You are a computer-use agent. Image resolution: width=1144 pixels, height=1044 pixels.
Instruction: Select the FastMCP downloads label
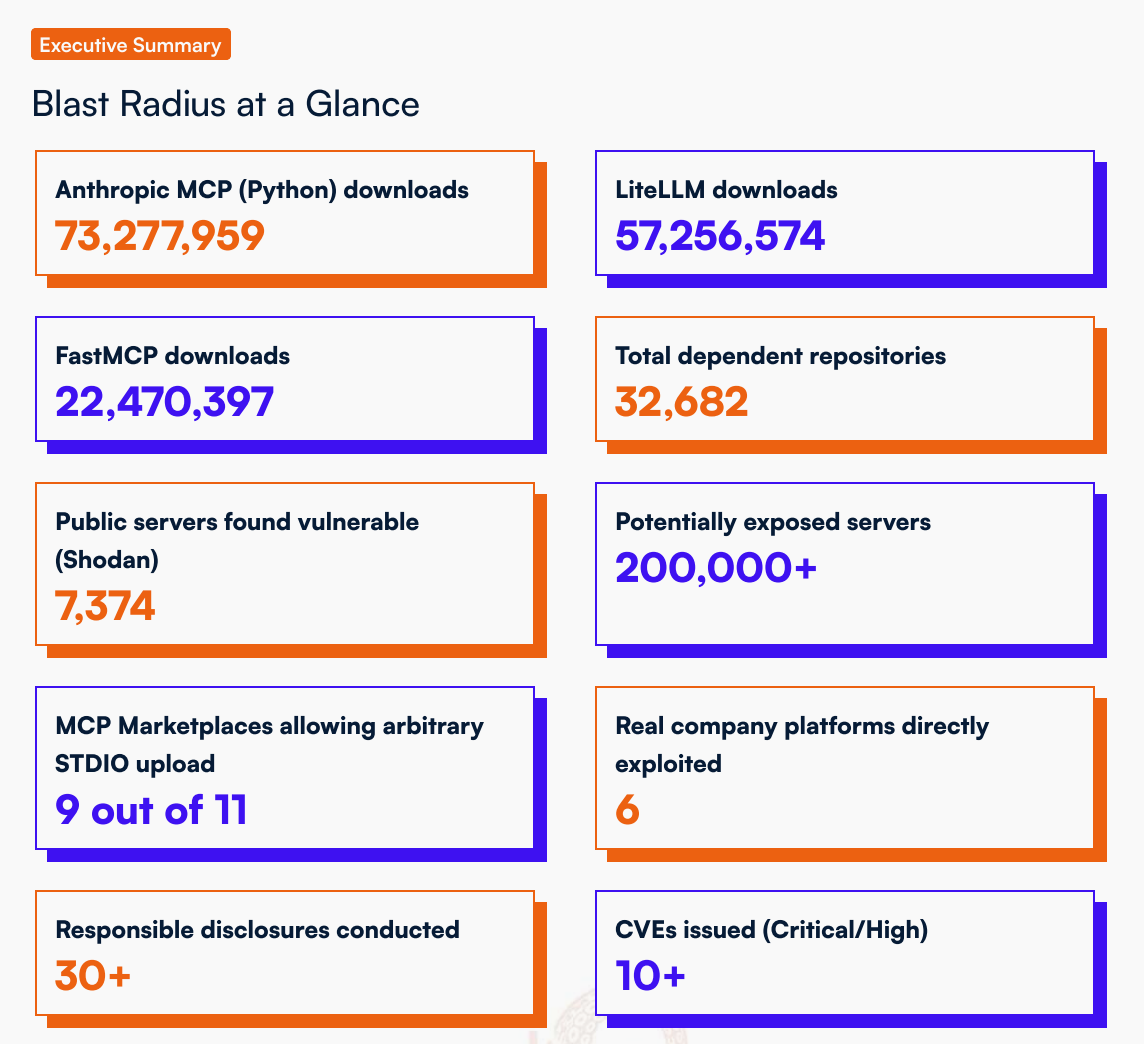pos(173,356)
